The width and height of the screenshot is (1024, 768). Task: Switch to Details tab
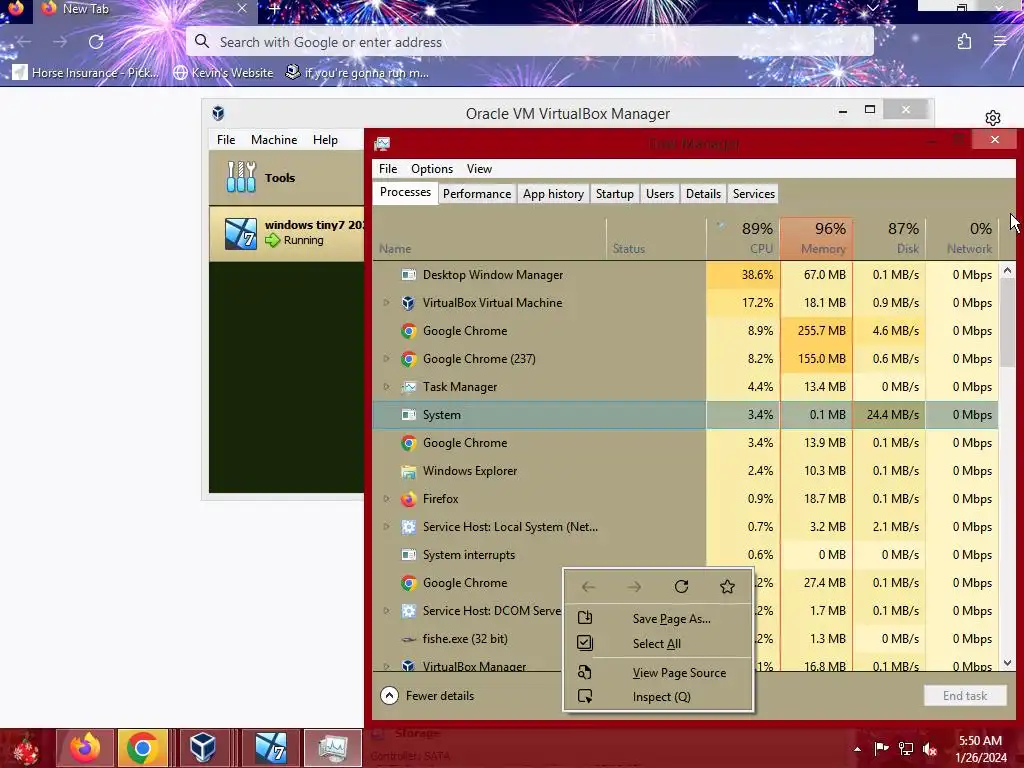(703, 194)
